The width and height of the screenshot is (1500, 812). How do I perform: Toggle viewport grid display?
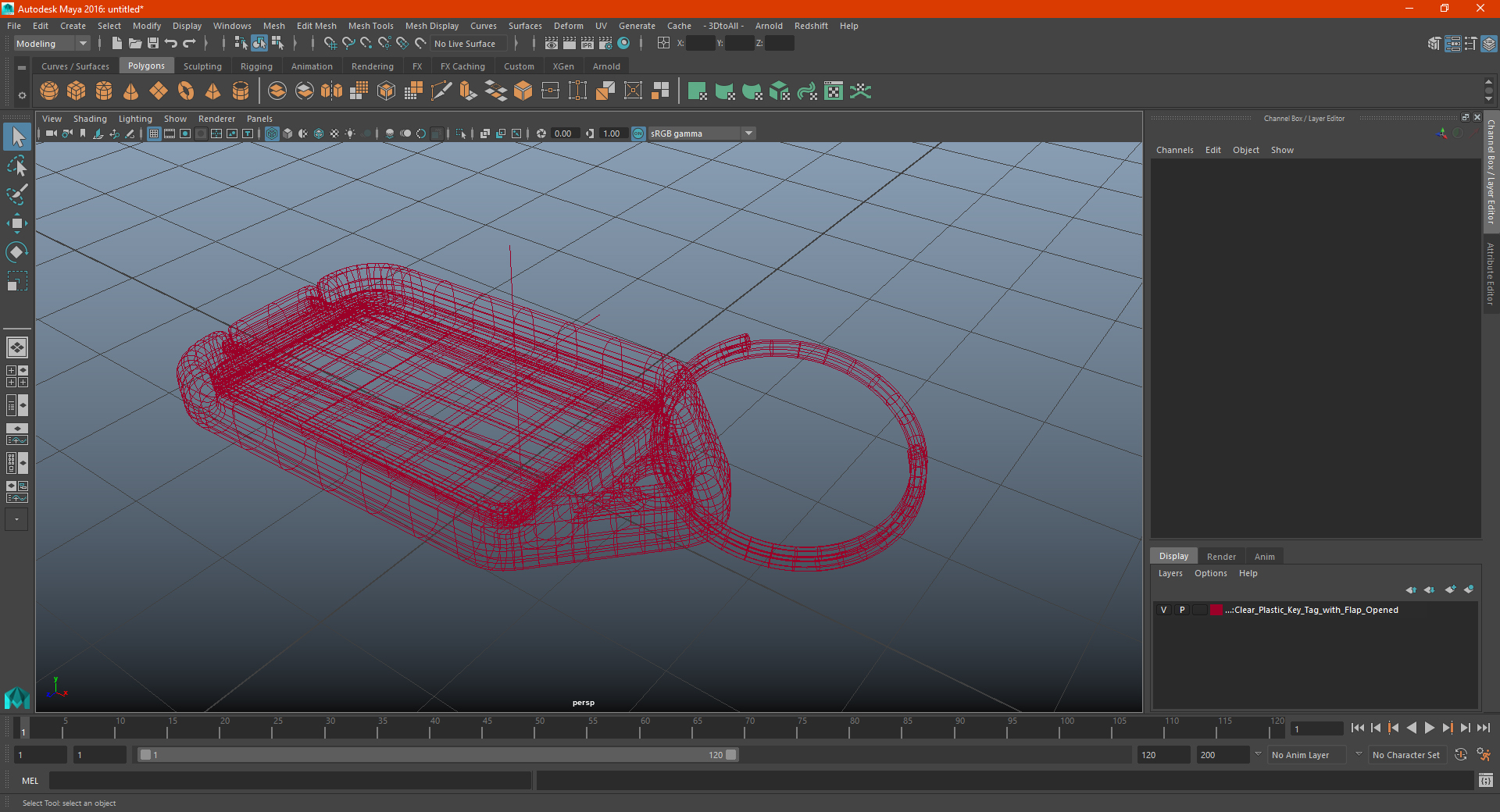tap(154, 134)
